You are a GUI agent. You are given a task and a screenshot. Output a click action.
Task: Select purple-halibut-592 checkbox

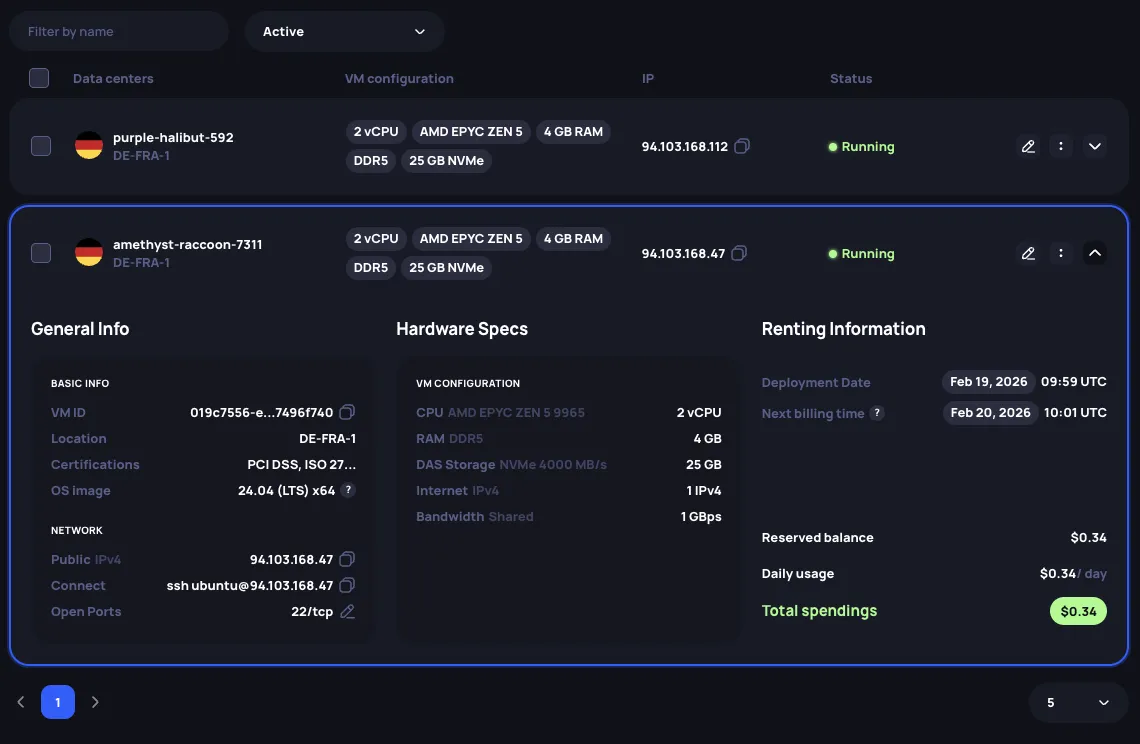41,146
